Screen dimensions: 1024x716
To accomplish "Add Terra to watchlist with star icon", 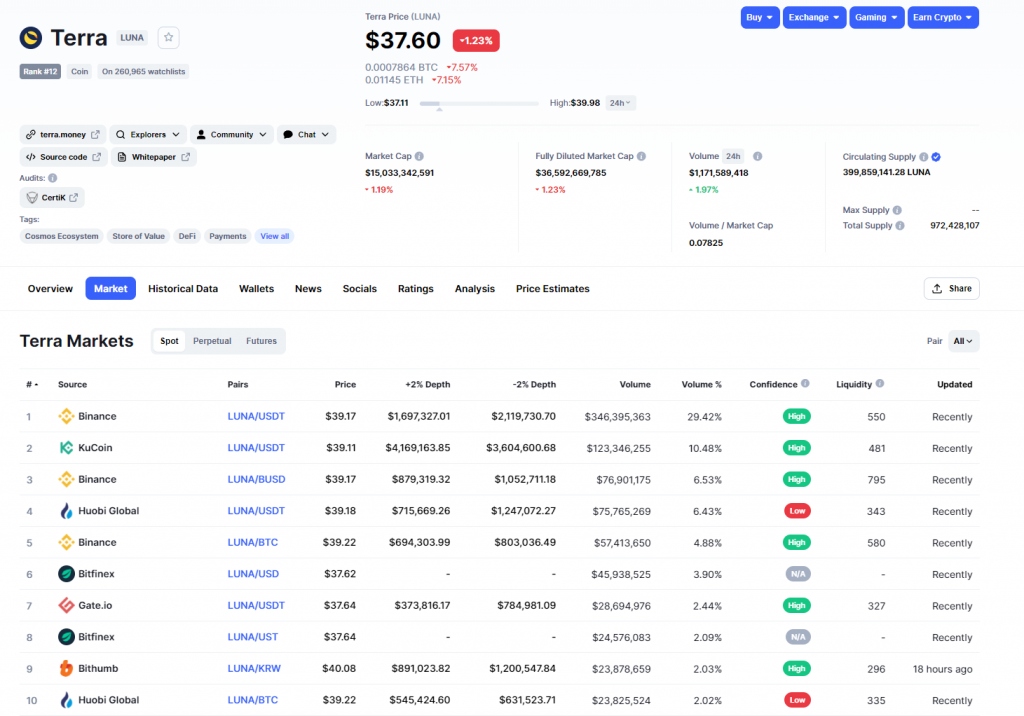I will (x=168, y=38).
